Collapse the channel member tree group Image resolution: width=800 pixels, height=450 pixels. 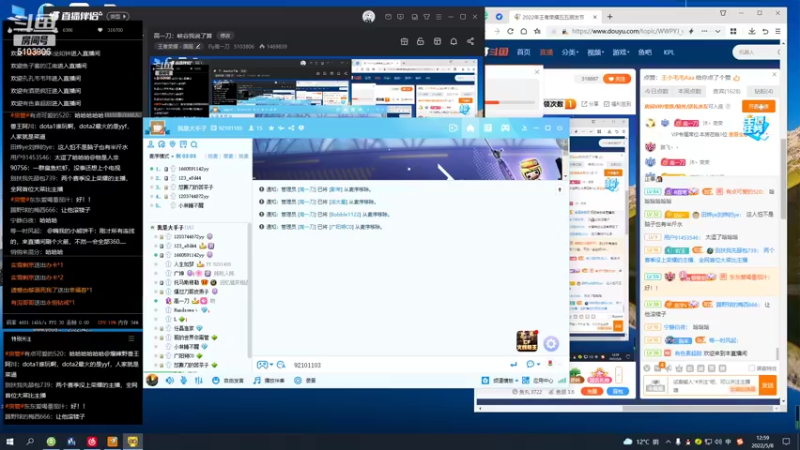tap(152, 228)
